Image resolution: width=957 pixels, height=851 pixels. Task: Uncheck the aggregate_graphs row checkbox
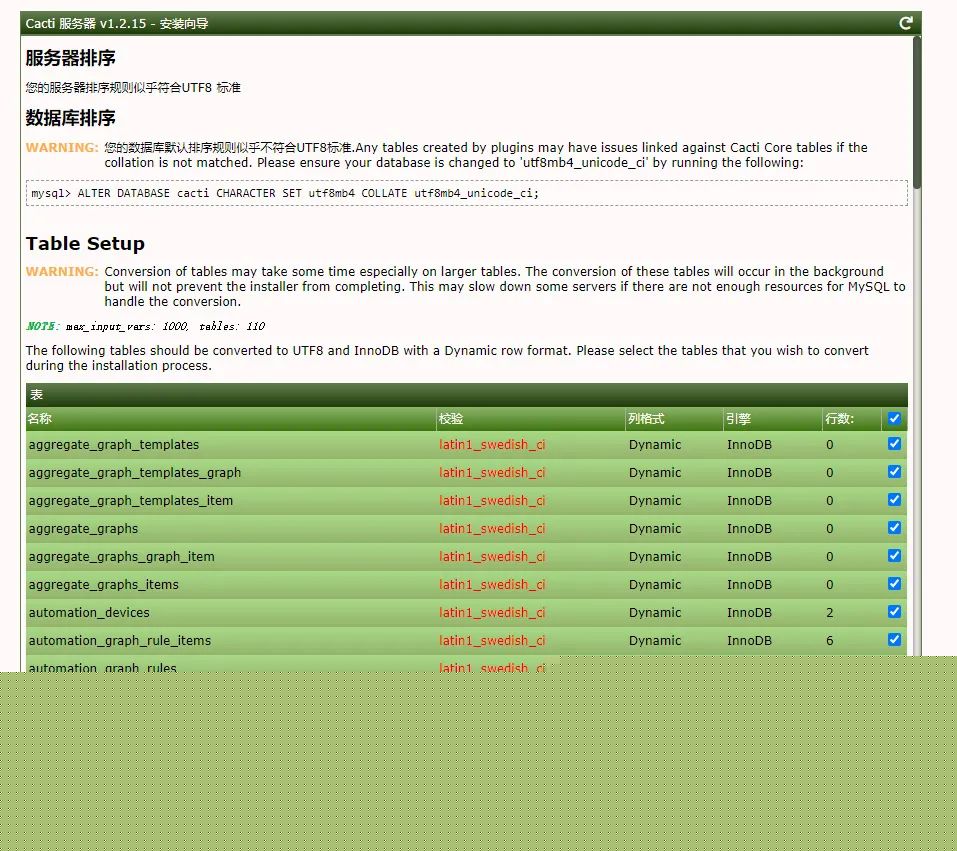(x=894, y=528)
